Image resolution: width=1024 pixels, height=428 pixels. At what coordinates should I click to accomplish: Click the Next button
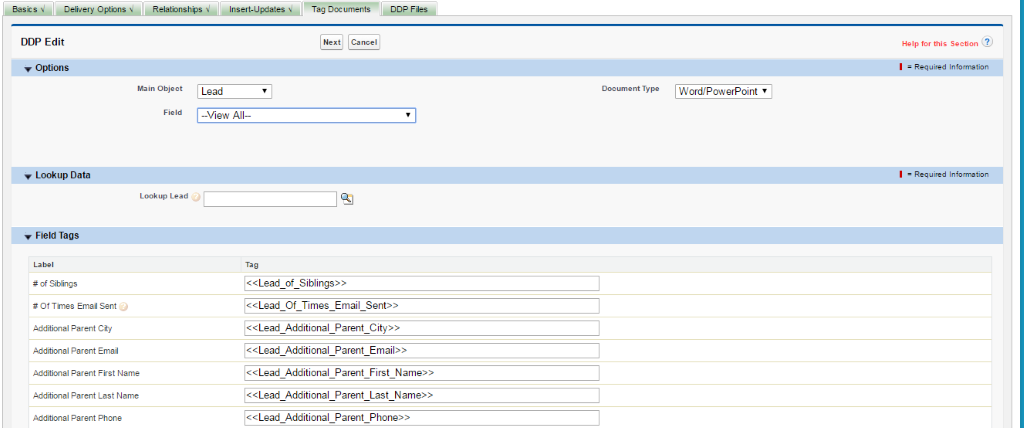332,42
